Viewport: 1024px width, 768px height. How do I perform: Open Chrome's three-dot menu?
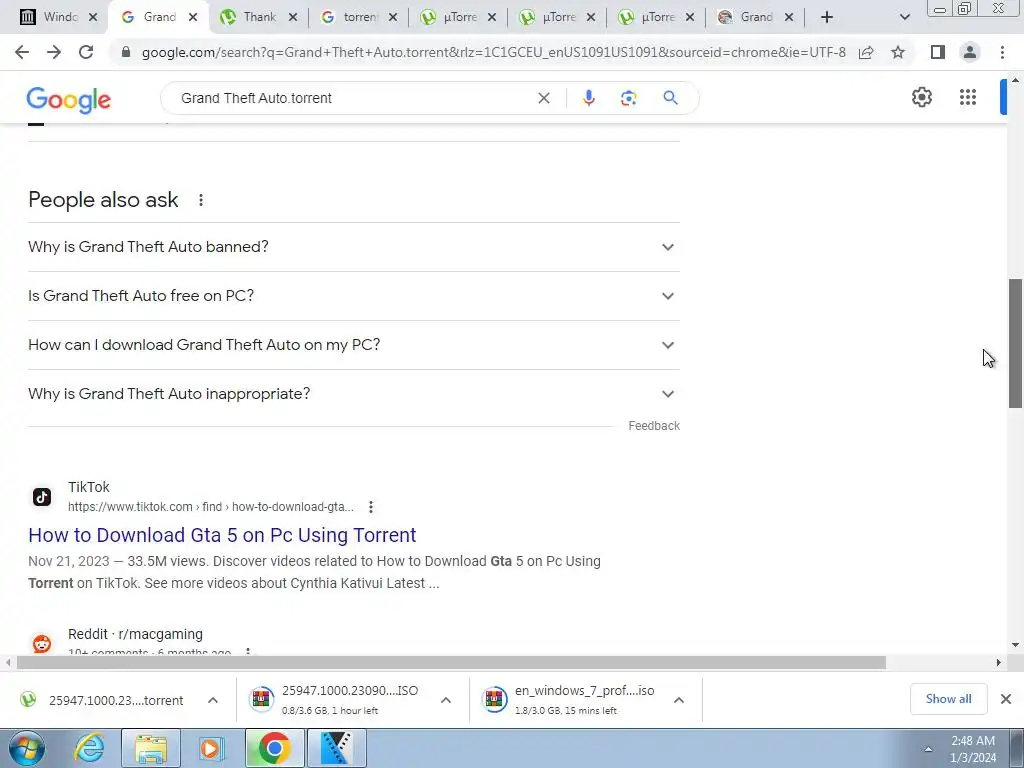point(1002,52)
